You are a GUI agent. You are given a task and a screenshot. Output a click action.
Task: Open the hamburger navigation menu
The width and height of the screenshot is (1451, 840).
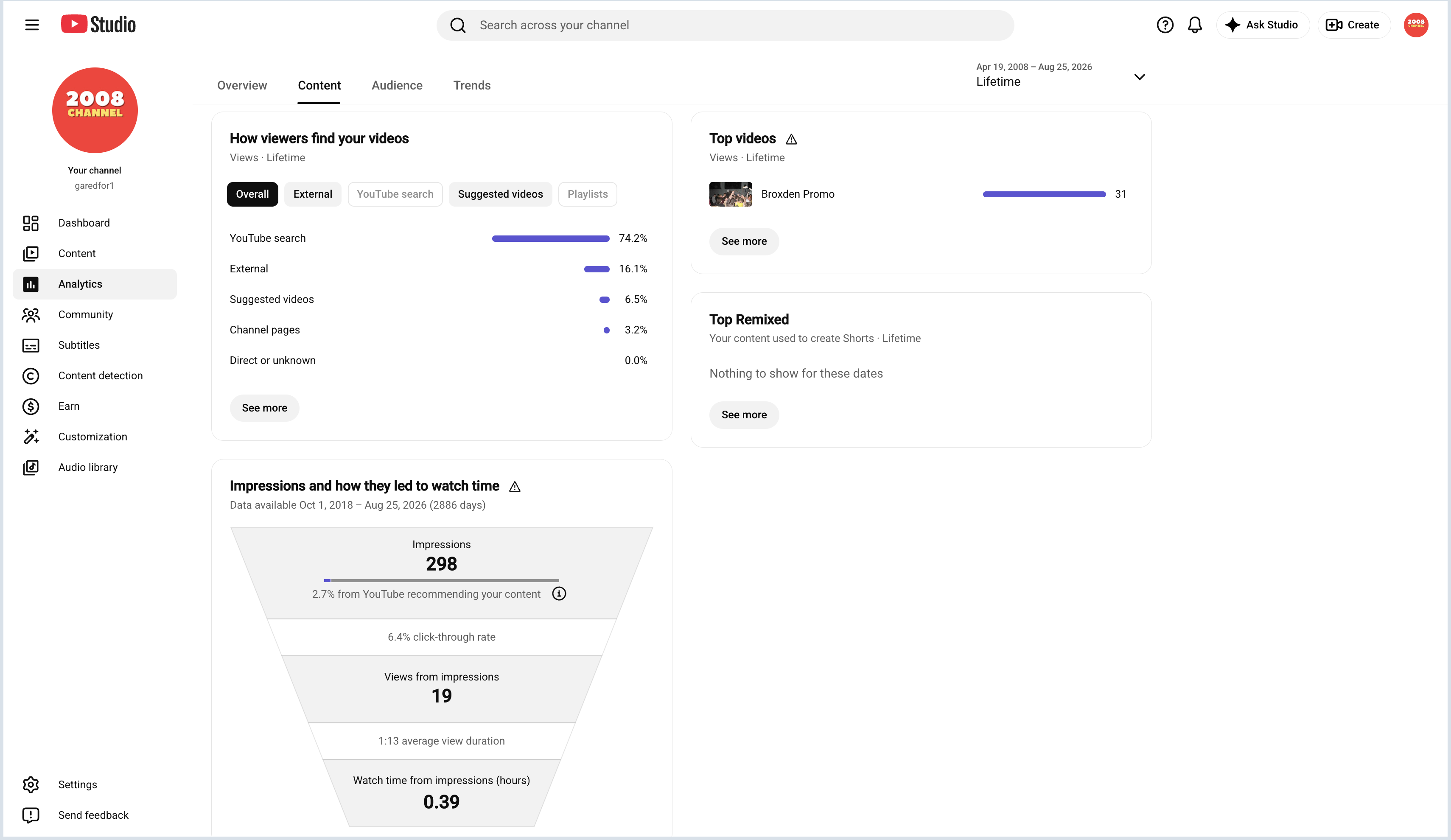coord(32,25)
